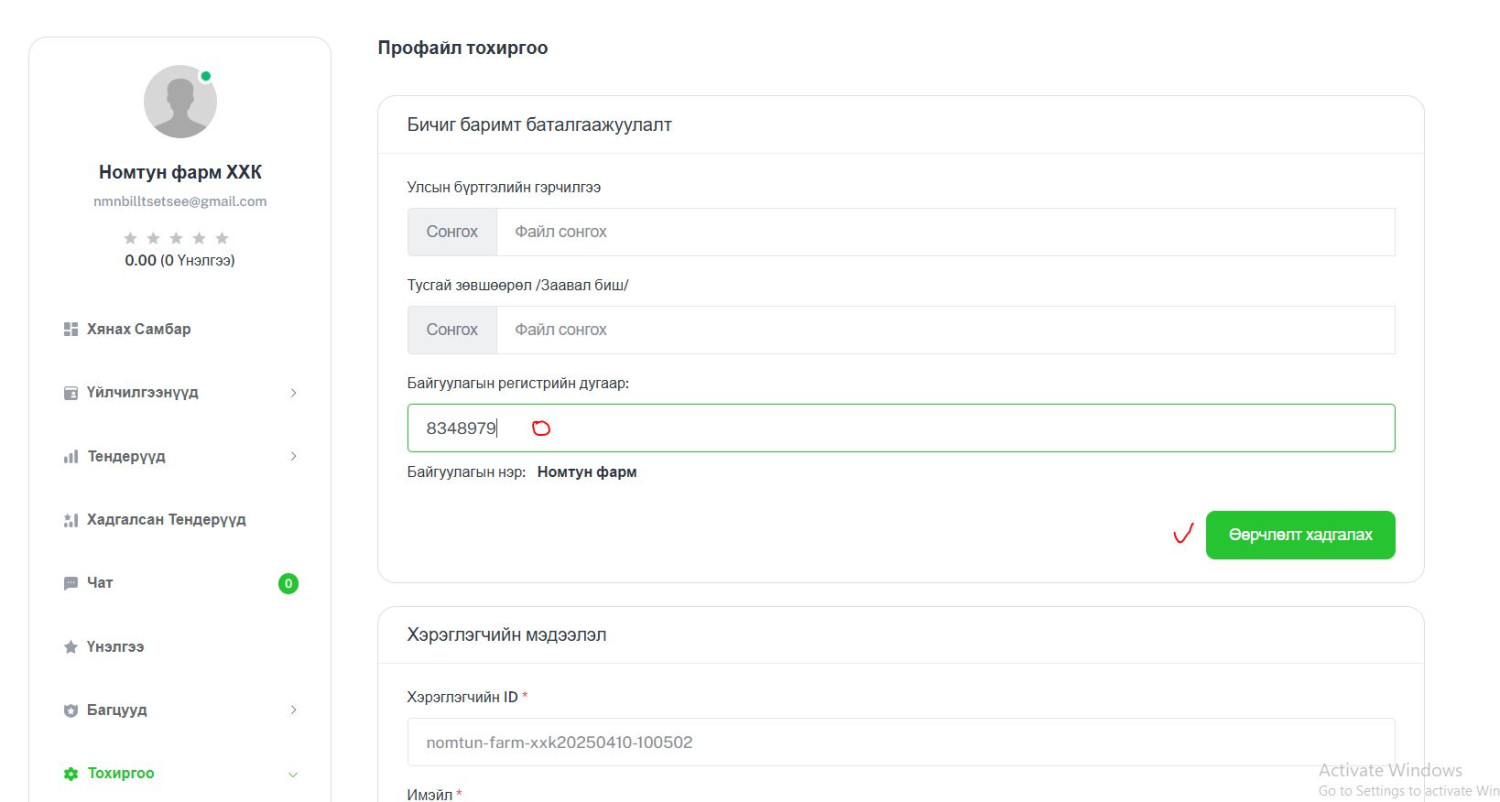Click the Өөрчлөлт хадгалах button

coord(1300,535)
